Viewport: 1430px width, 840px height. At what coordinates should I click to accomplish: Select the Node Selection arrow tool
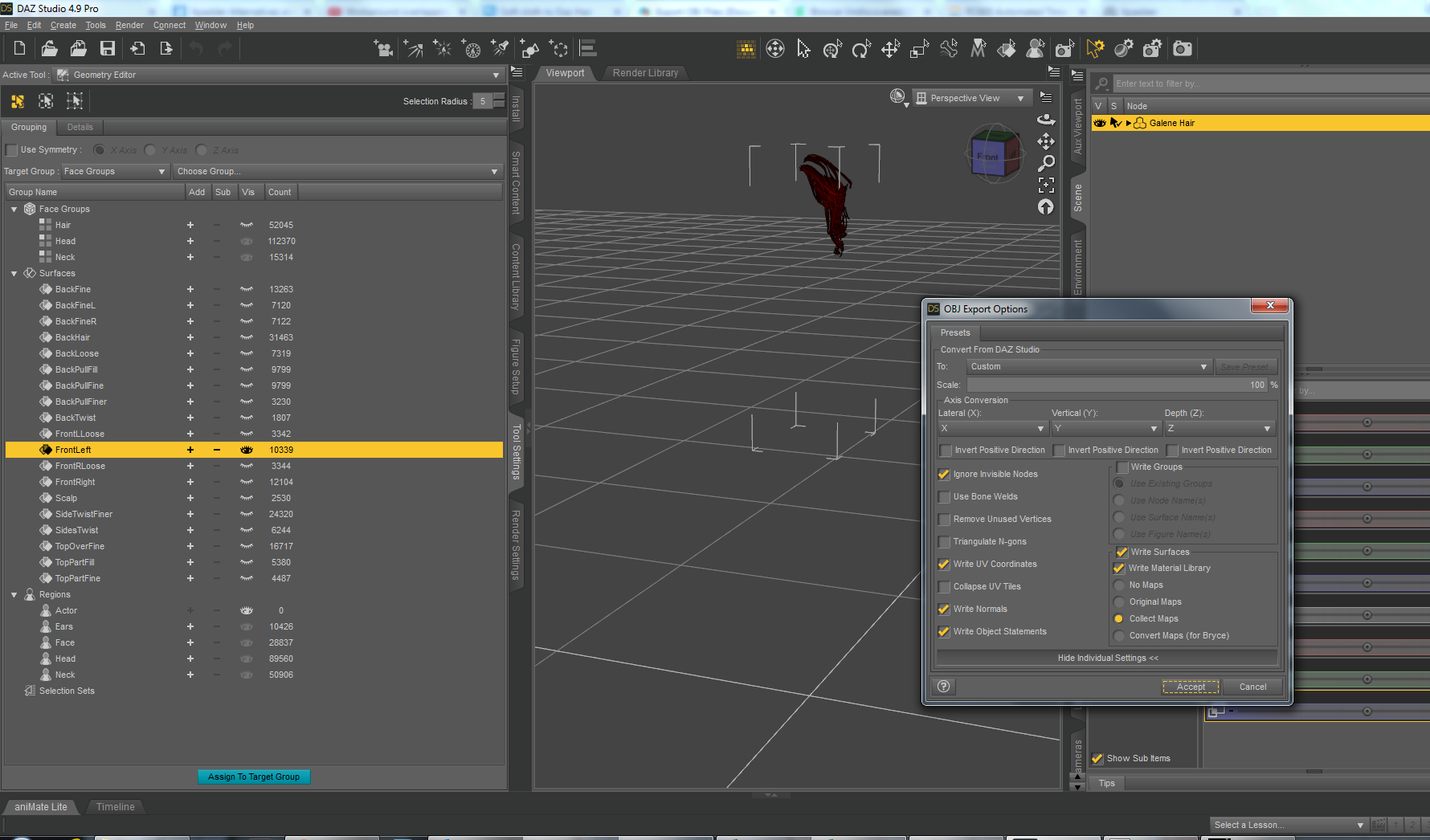click(803, 49)
